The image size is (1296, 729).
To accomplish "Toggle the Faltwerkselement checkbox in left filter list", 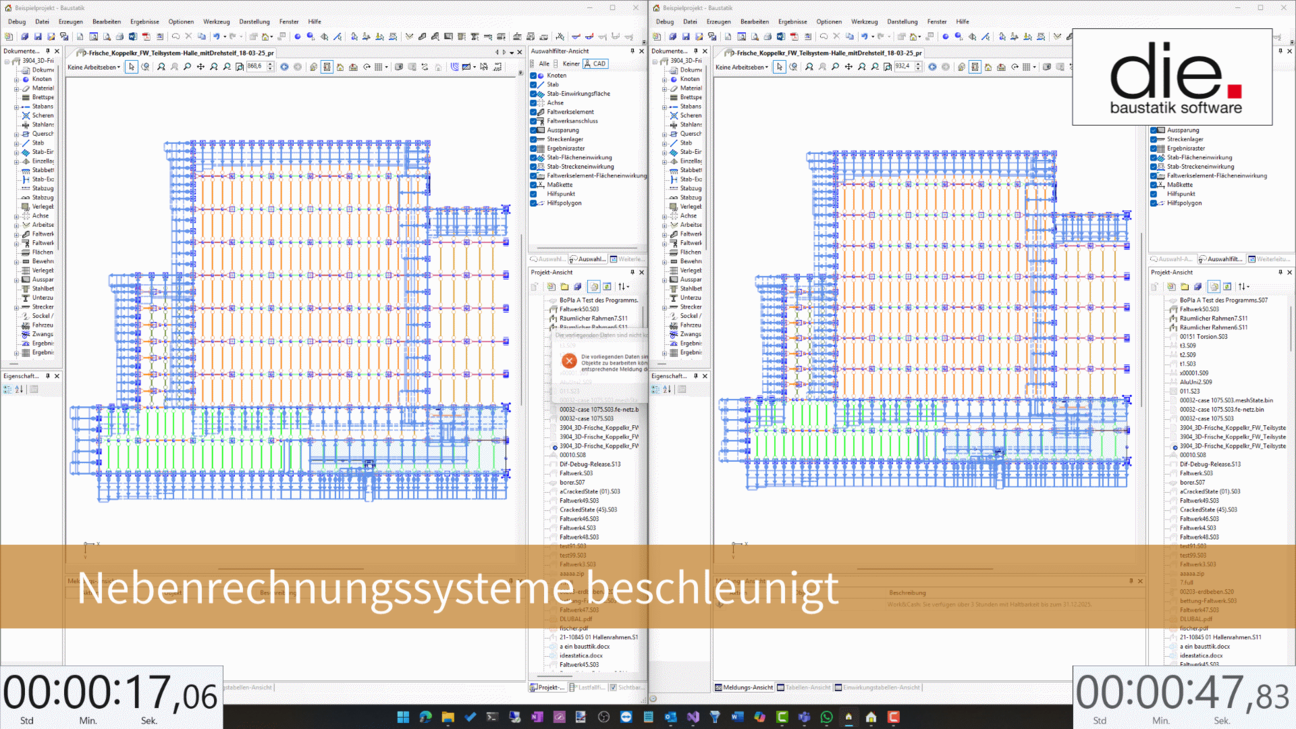I will click(534, 112).
